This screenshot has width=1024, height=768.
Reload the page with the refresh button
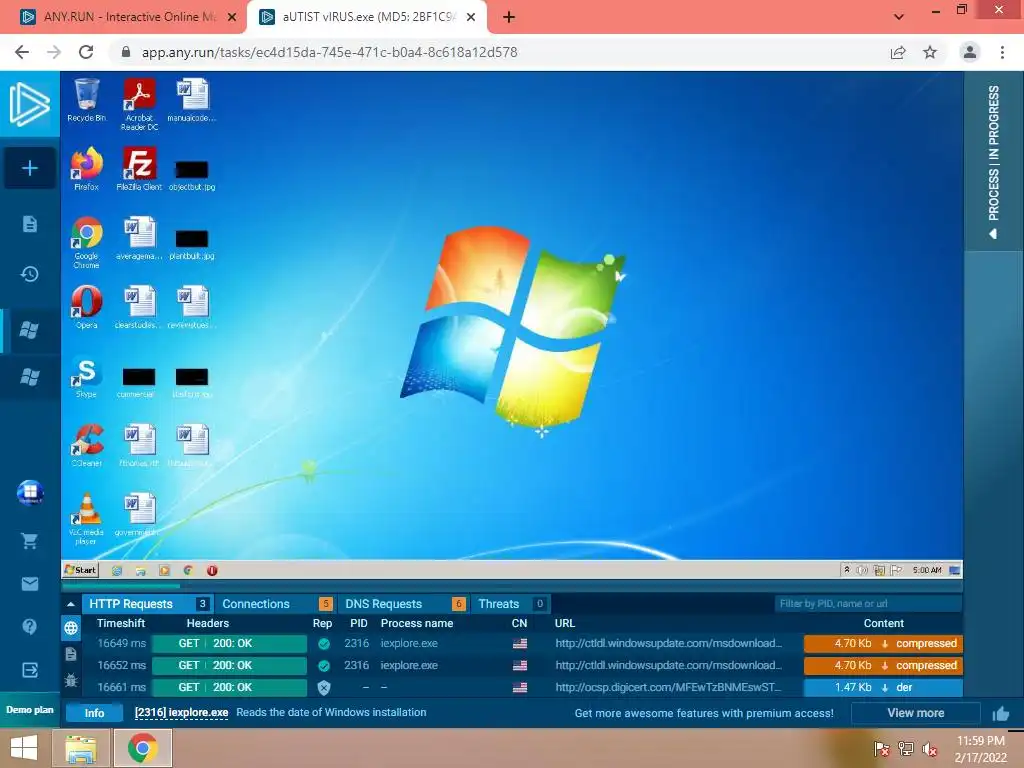point(86,52)
